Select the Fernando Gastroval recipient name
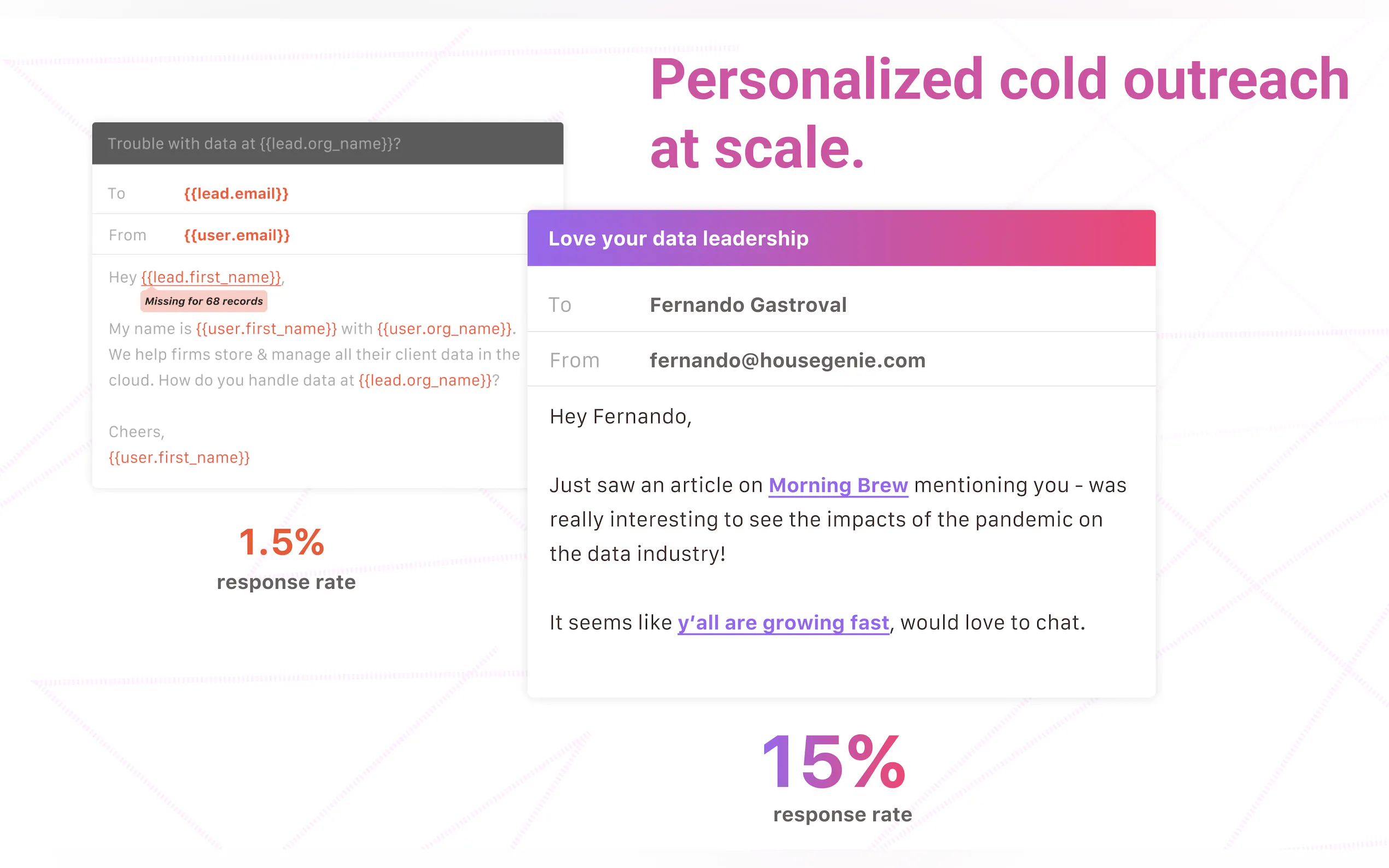1389x868 pixels. pyautogui.click(x=748, y=305)
